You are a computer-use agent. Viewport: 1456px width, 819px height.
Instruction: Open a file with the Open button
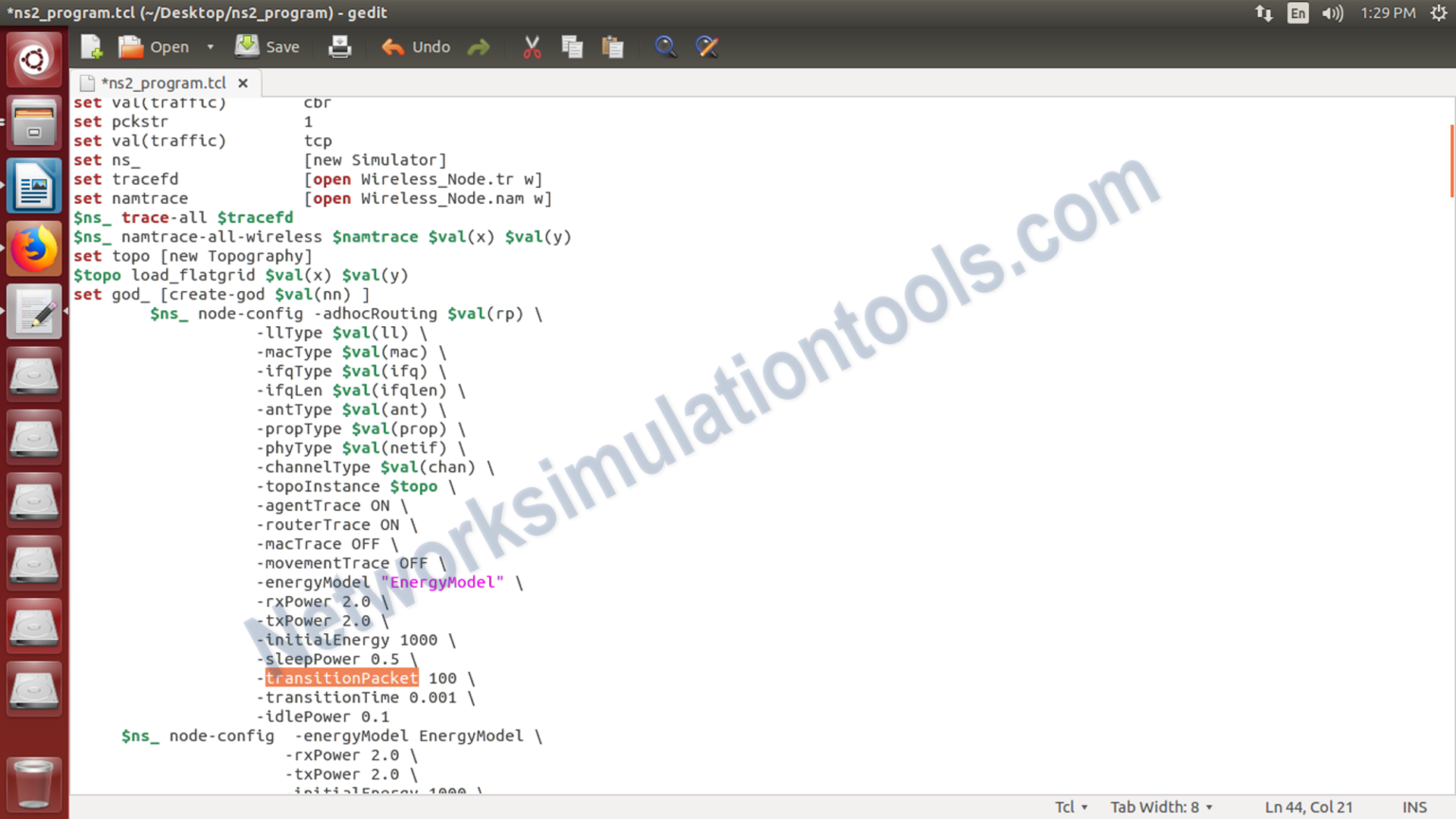tap(155, 46)
